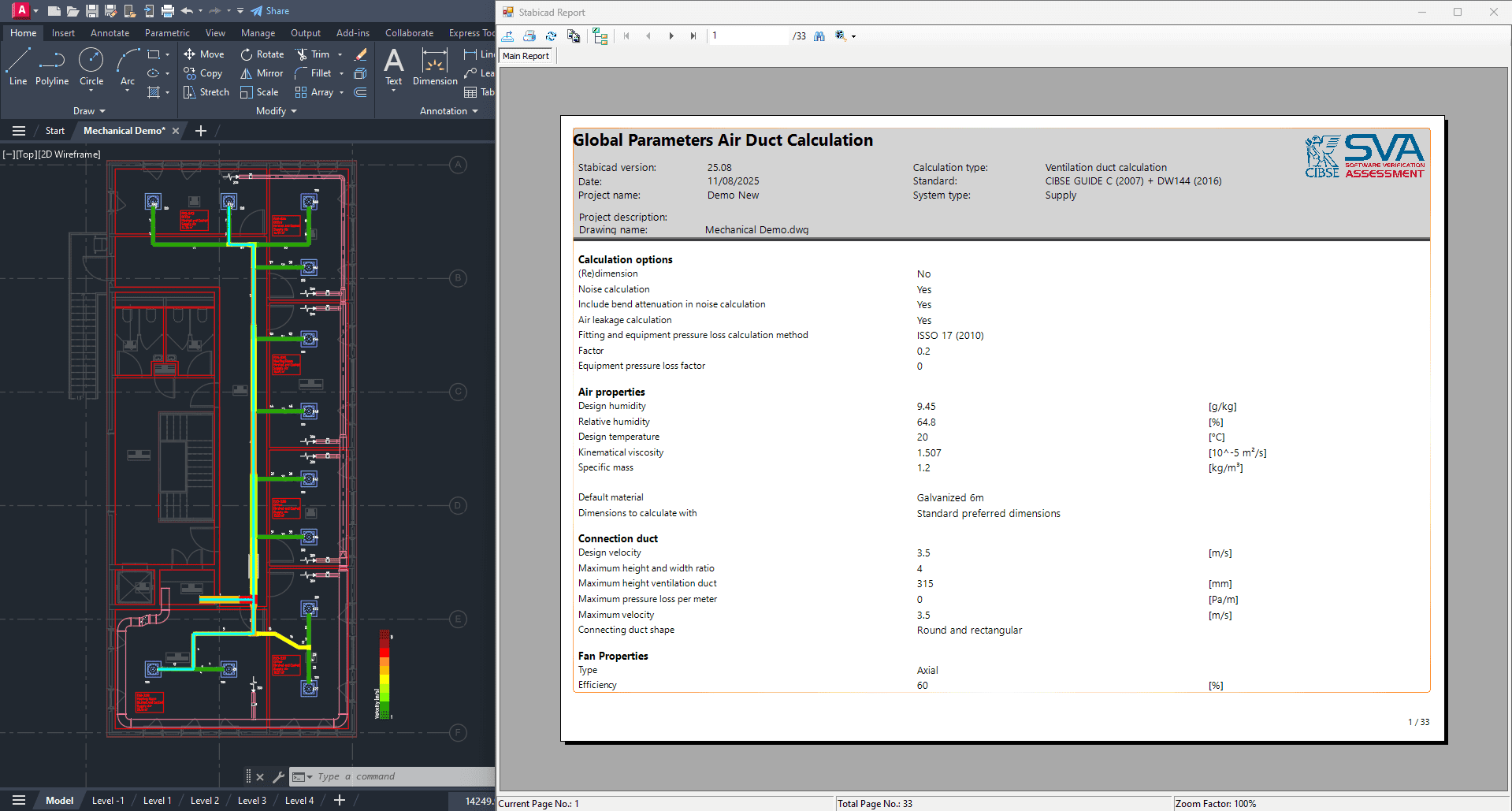Expand the Array tool options arrow
This screenshot has width=1512, height=811.
(x=341, y=92)
